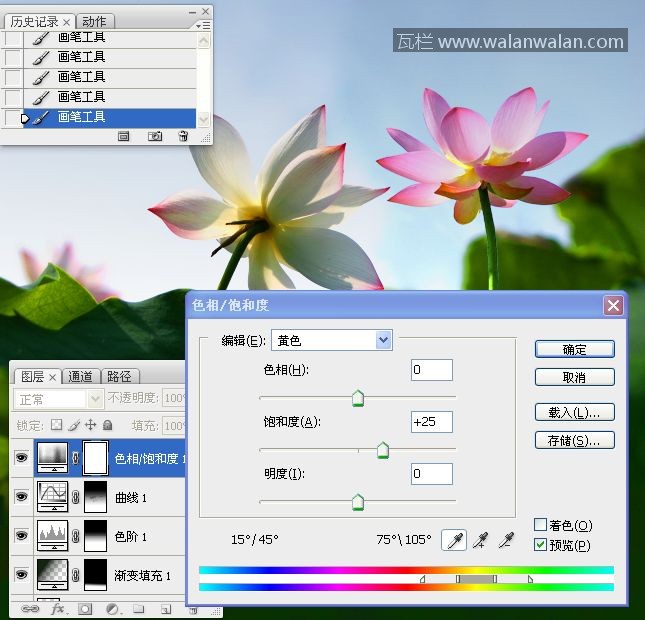Select the add-to-sample eyedropper
645x620 pixels.
pyautogui.click(x=481, y=540)
